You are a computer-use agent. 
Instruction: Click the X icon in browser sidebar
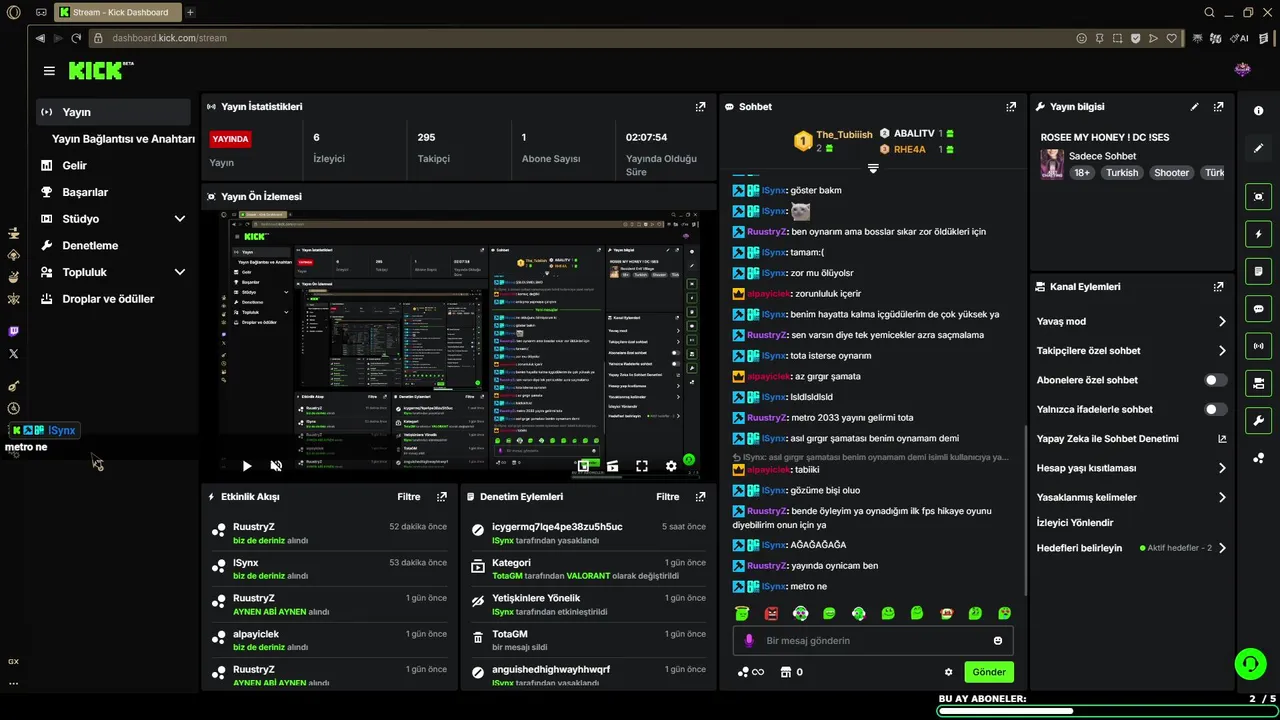click(13, 354)
